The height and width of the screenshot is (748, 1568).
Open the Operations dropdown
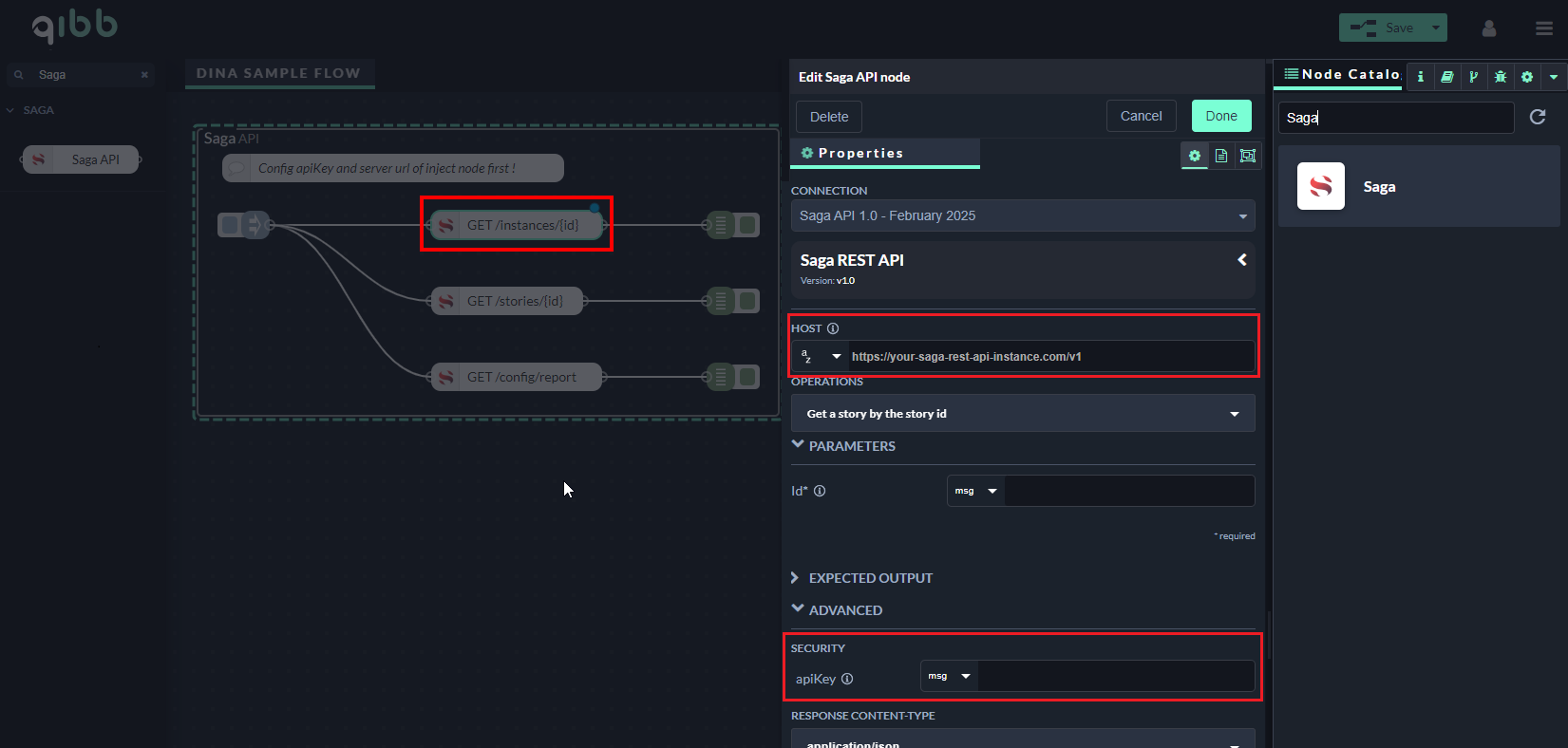[1022, 414]
